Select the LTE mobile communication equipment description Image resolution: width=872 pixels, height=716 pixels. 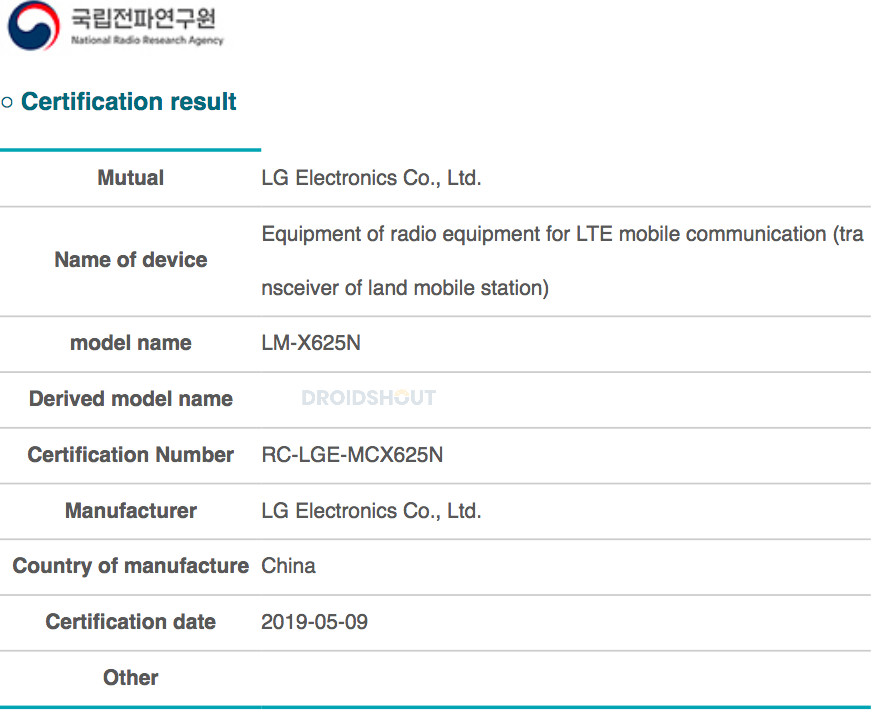563,261
